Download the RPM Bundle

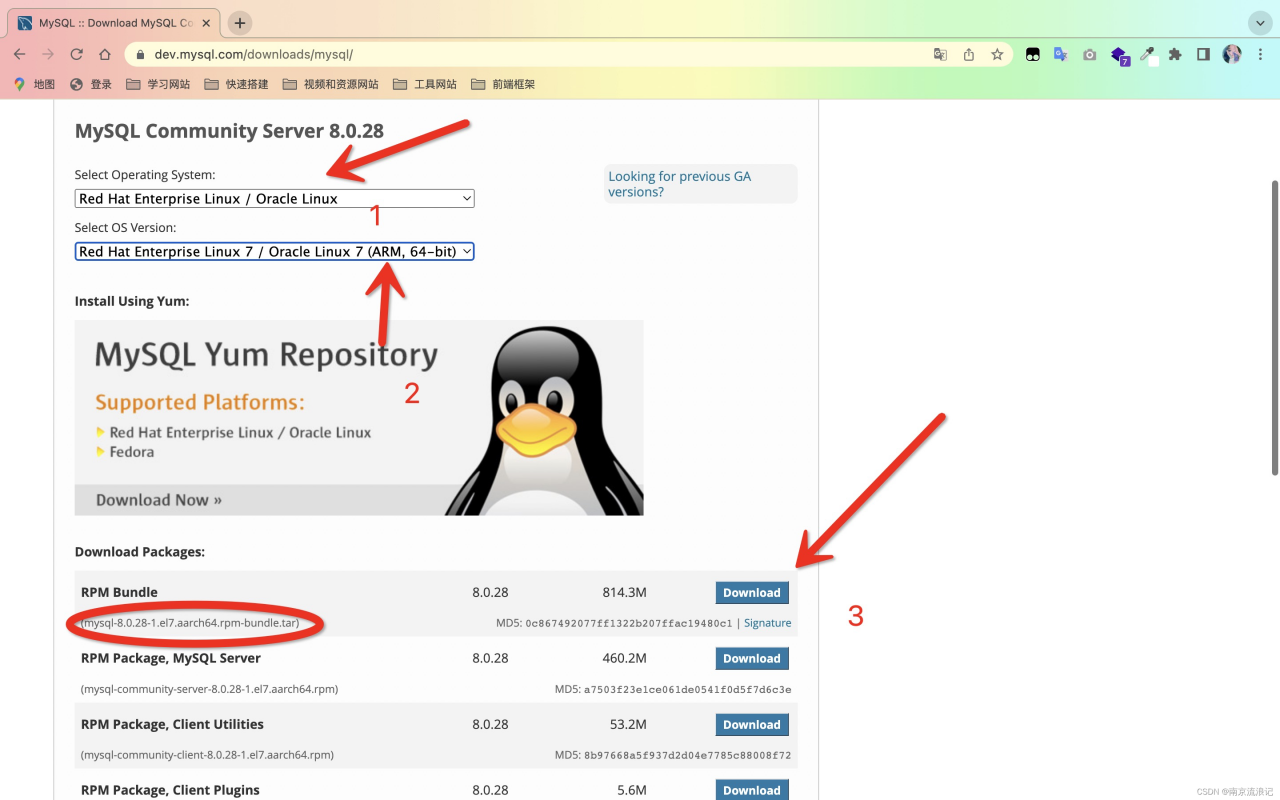pos(752,592)
